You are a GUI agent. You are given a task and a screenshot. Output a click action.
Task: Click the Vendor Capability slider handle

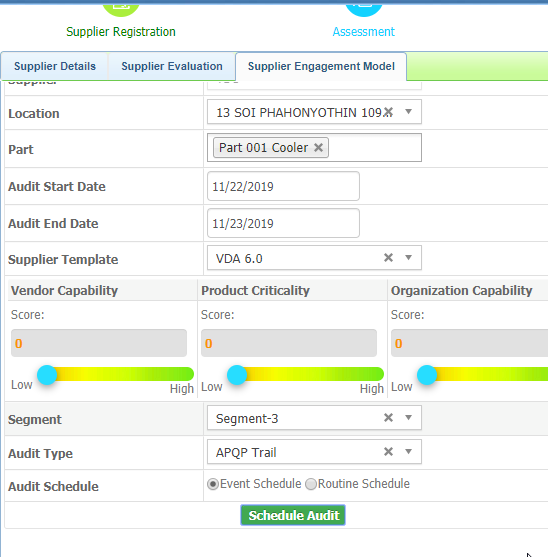47,375
